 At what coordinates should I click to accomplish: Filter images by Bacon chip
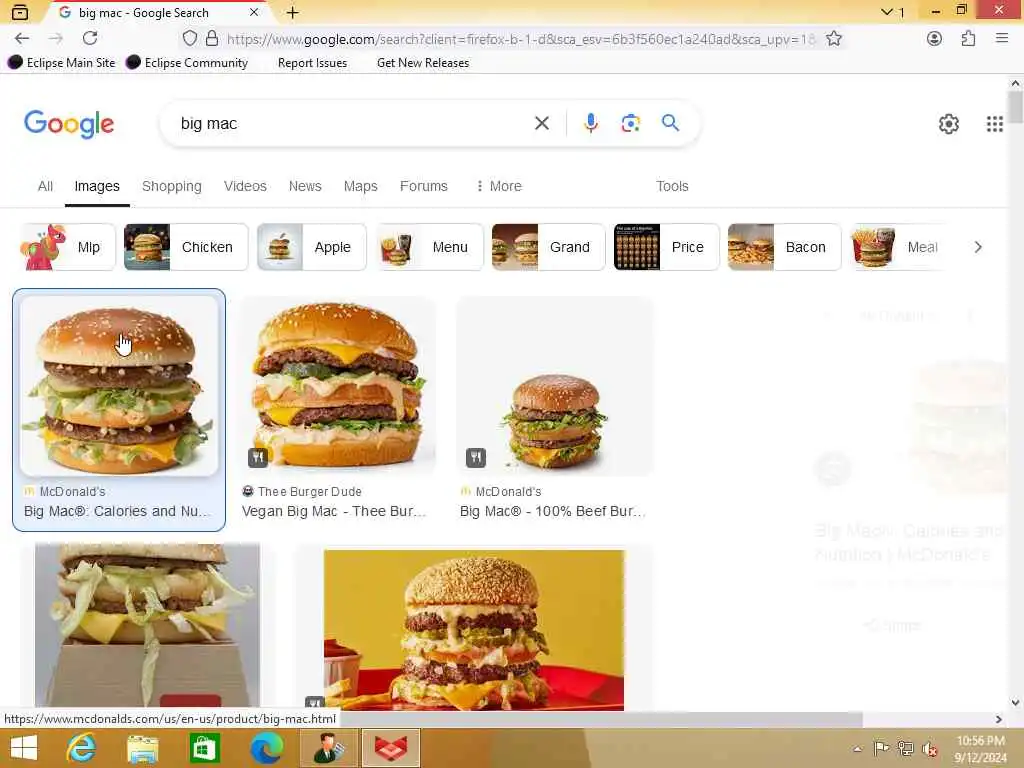pos(784,247)
